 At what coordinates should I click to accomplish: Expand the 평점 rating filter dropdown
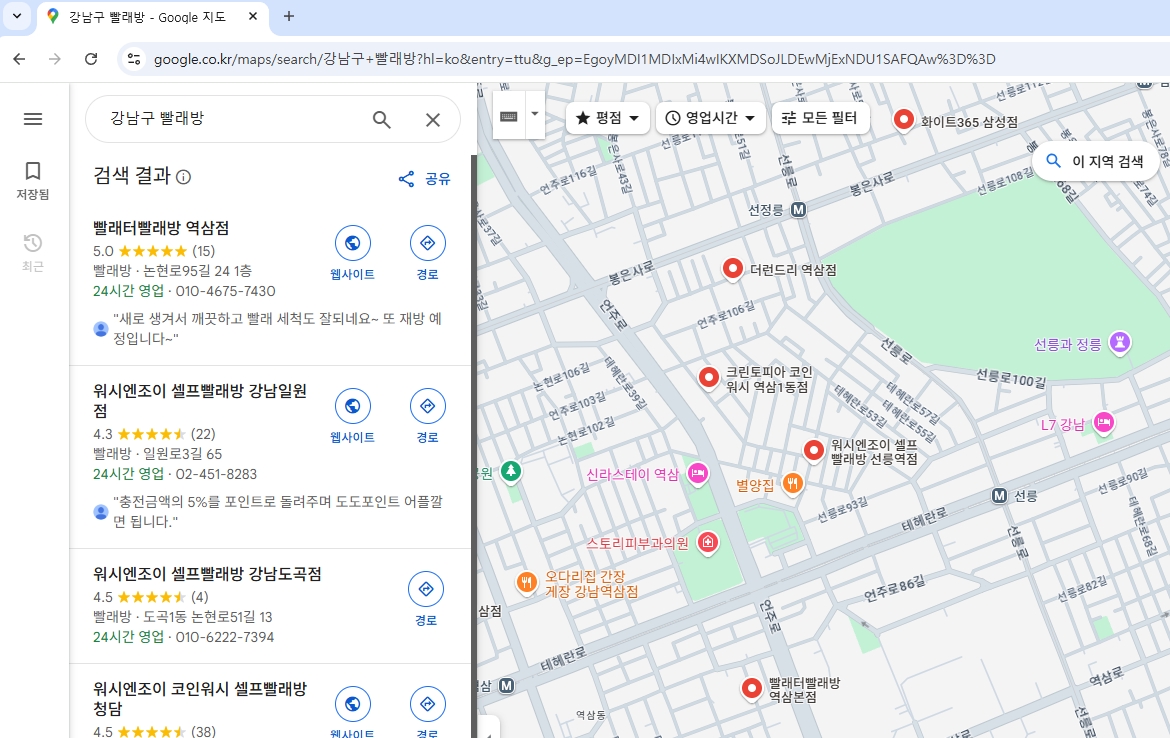[x=608, y=118]
